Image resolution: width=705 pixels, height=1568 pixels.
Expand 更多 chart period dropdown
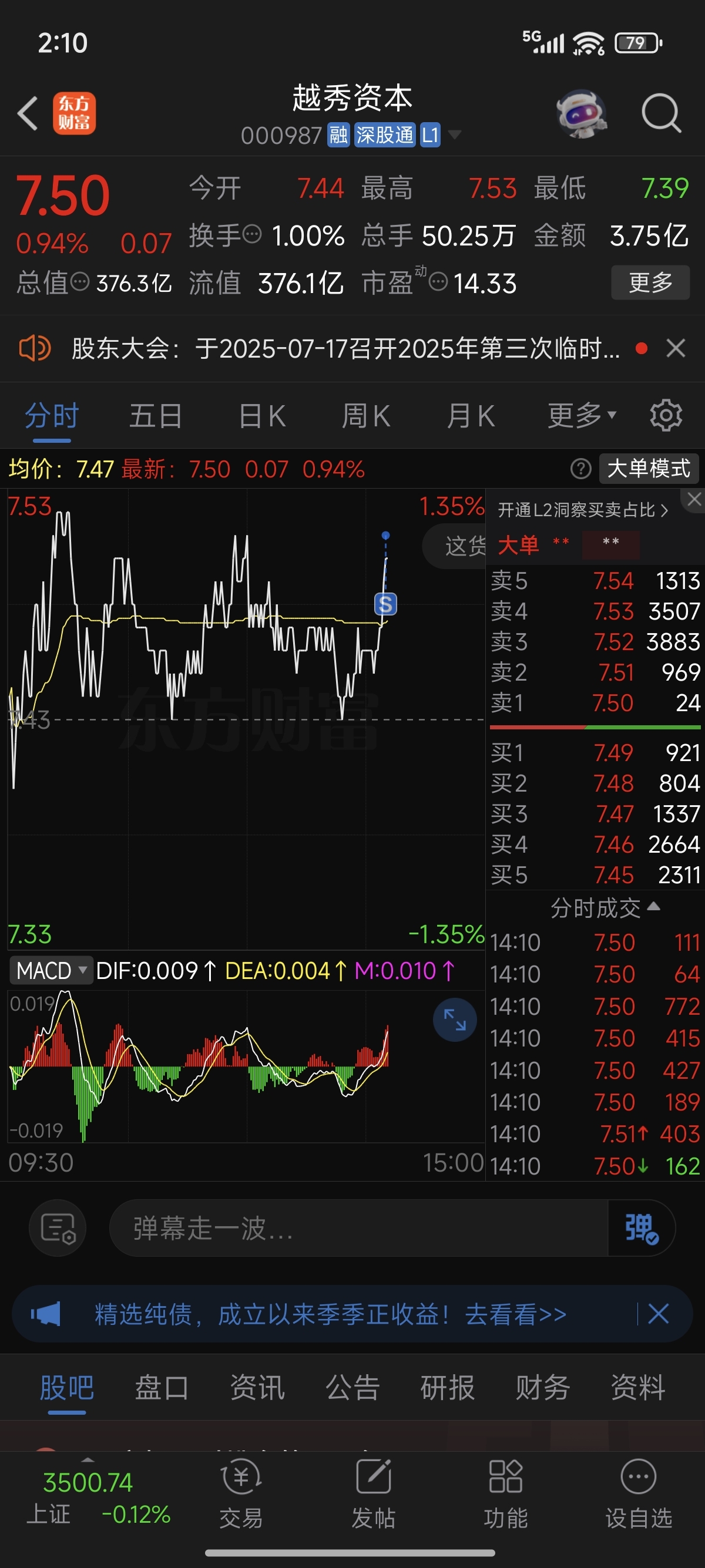pos(582,416)
